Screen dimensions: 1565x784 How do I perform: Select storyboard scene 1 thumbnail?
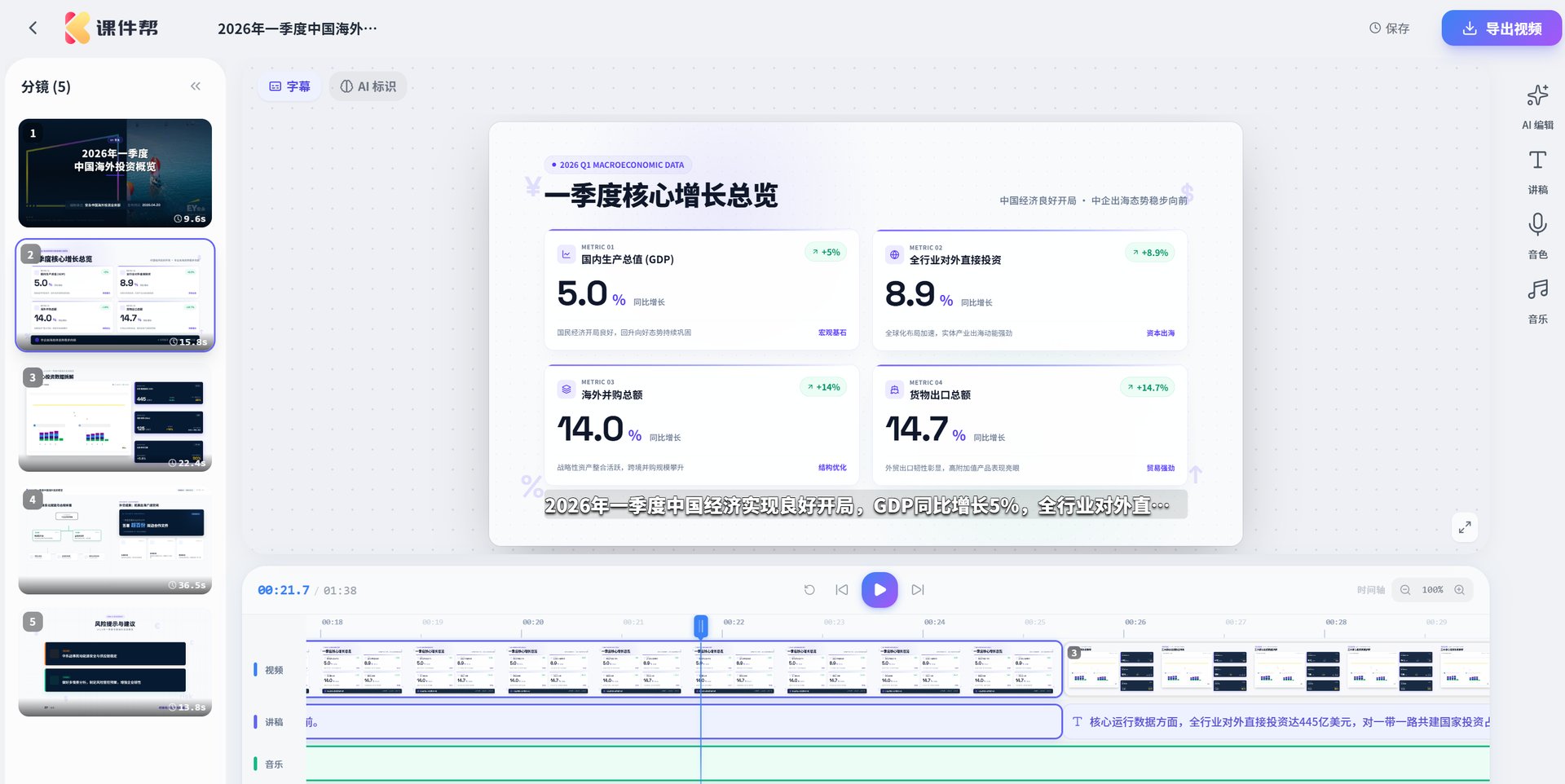pos(115,173)
